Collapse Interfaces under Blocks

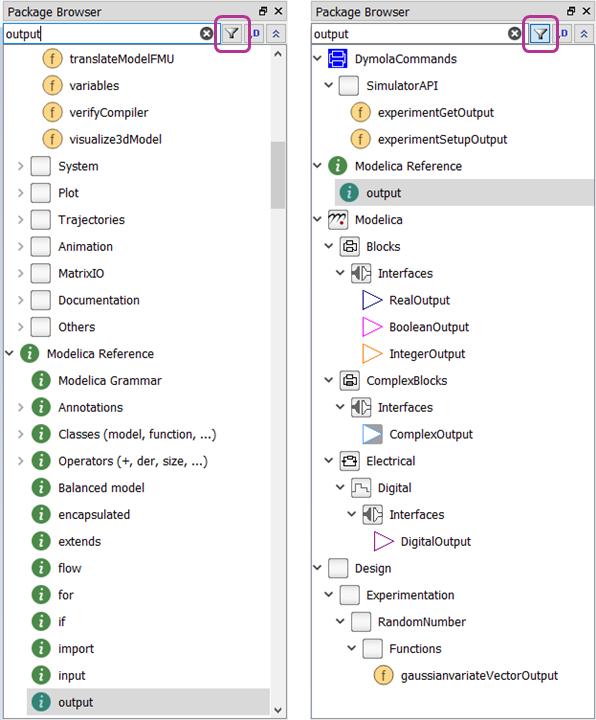pyautogui.click(x=340, y=273)
